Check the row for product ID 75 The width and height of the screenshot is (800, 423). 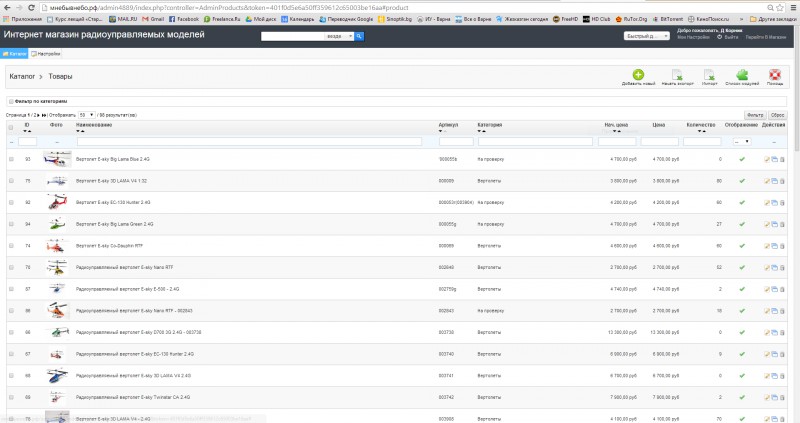click(11, 181)
